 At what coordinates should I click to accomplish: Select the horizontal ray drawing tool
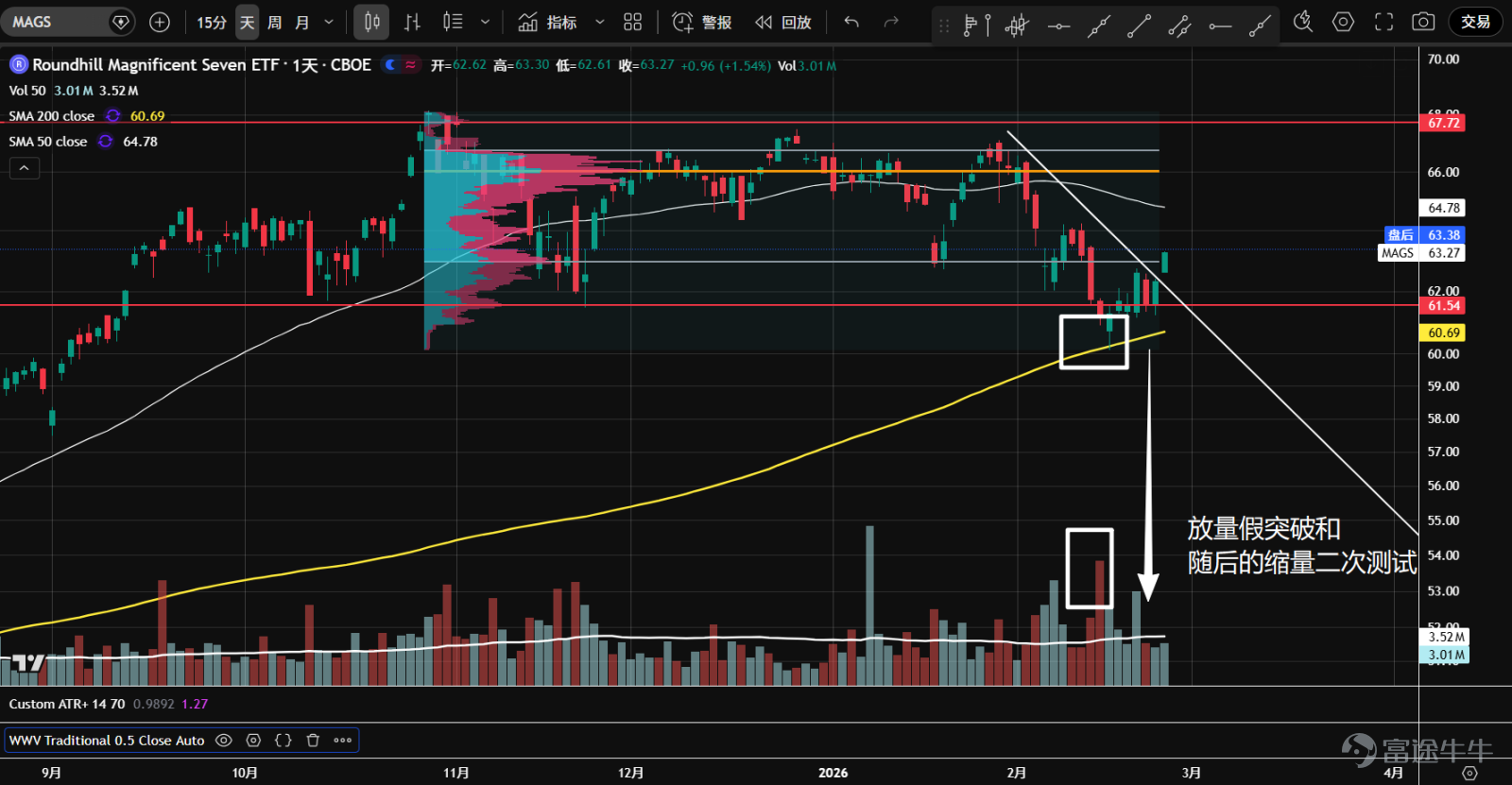(x=1220, y=26)
